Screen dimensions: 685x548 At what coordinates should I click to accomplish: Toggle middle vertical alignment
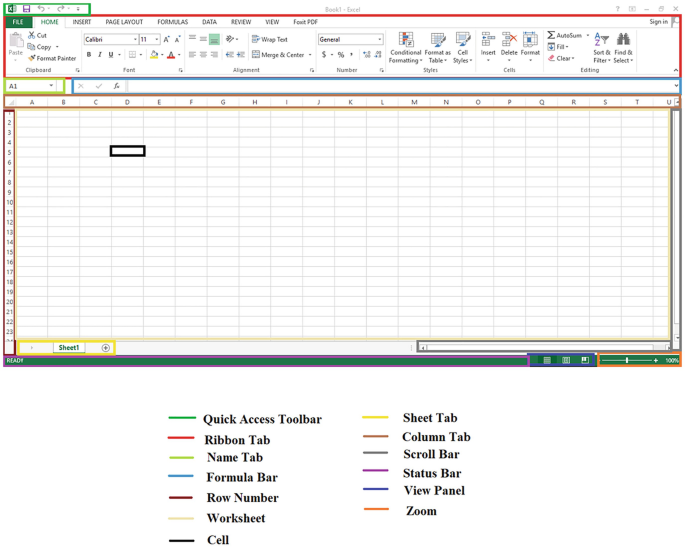(x=203, y=39)
